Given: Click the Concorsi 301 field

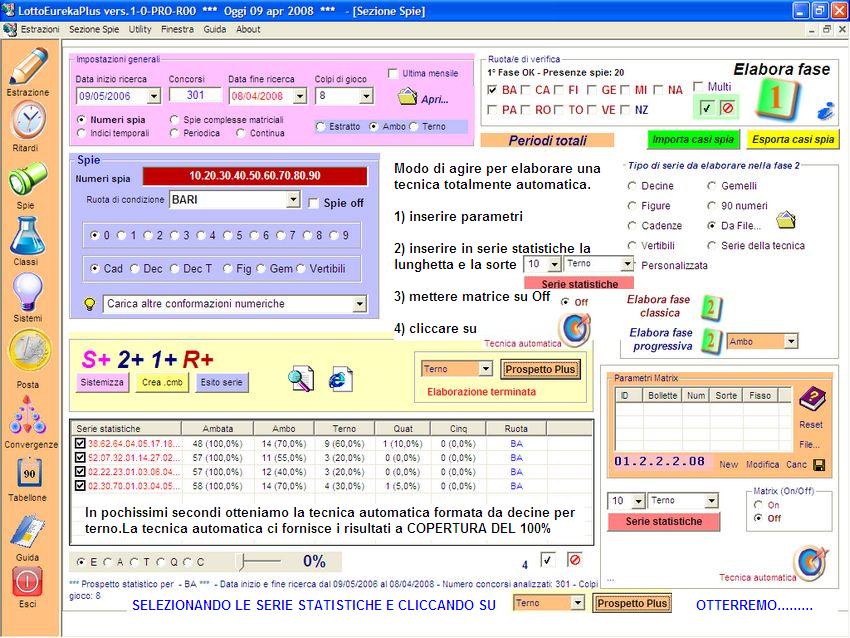Looking at the screenshot, I should [x=195, y=95].
